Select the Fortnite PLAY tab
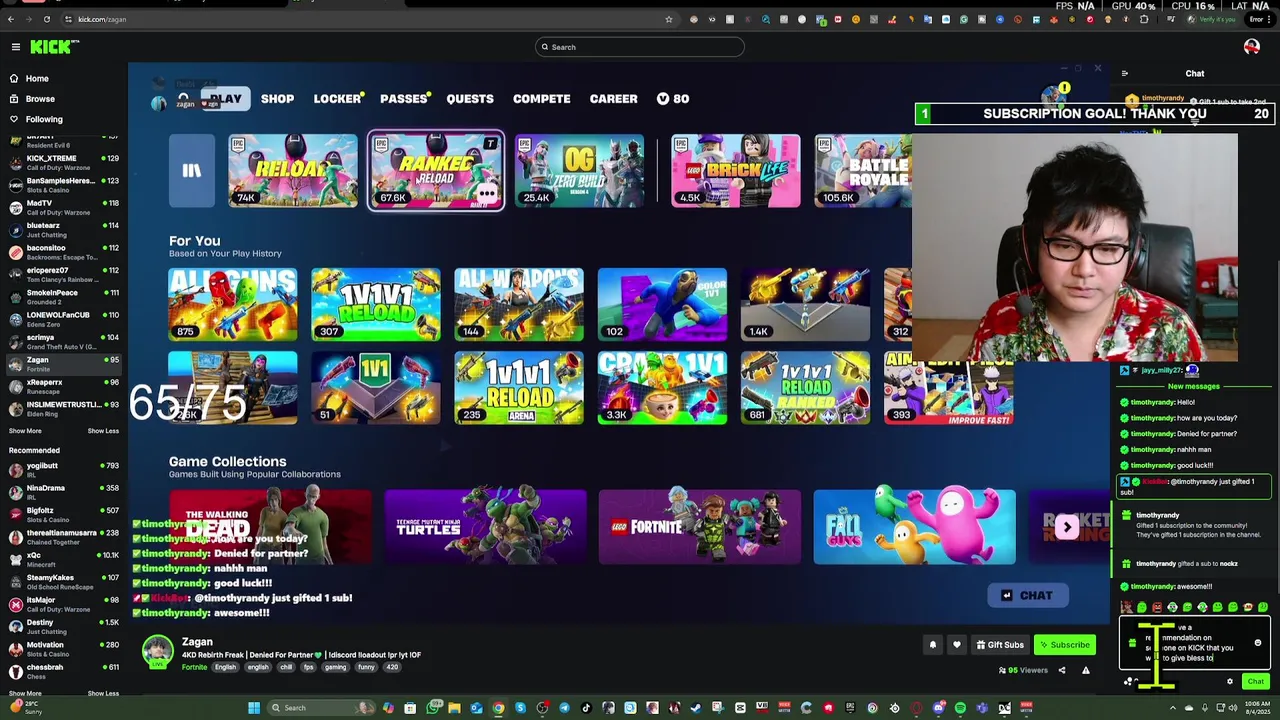Screen dimensions: 1280x720 226,99
